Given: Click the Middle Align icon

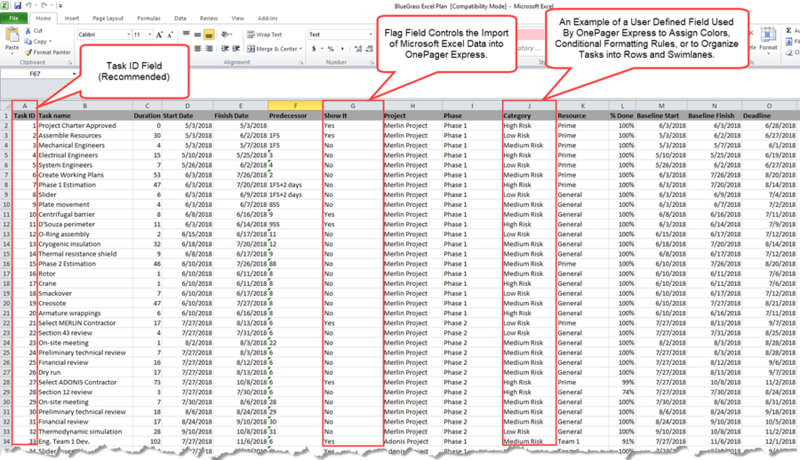Looking at the screenshot, I should (x=197, y=34).
